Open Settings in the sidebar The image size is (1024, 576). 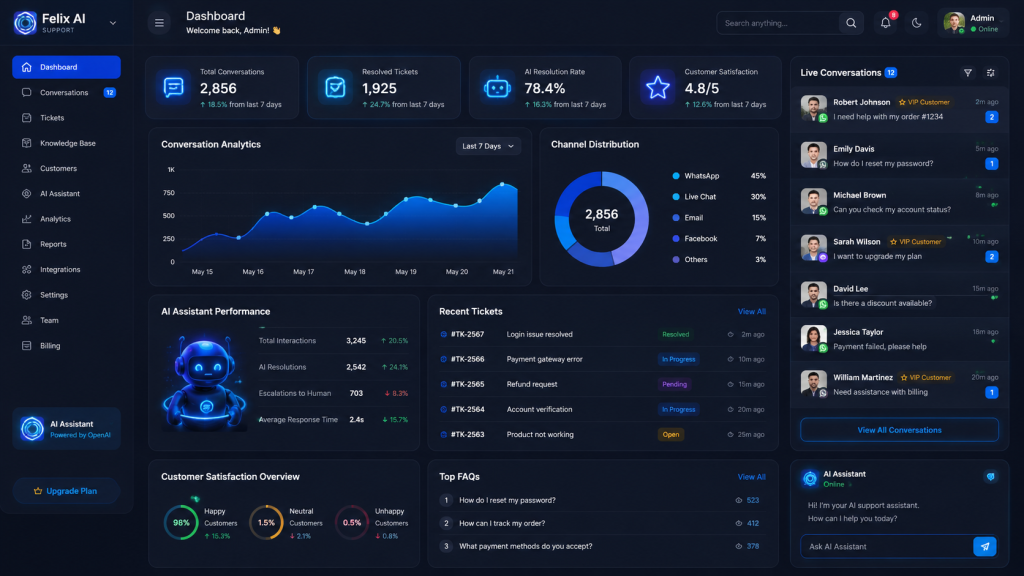pos(67,295)
